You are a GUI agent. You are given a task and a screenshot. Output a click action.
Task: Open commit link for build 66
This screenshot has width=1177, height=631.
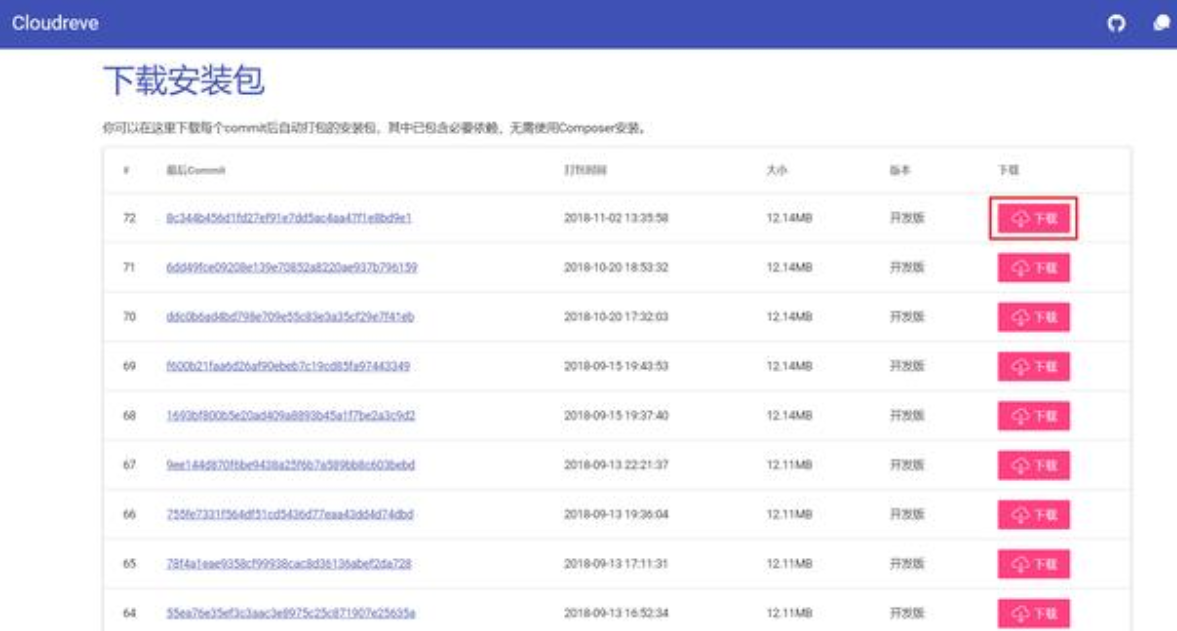coord(289,514)
